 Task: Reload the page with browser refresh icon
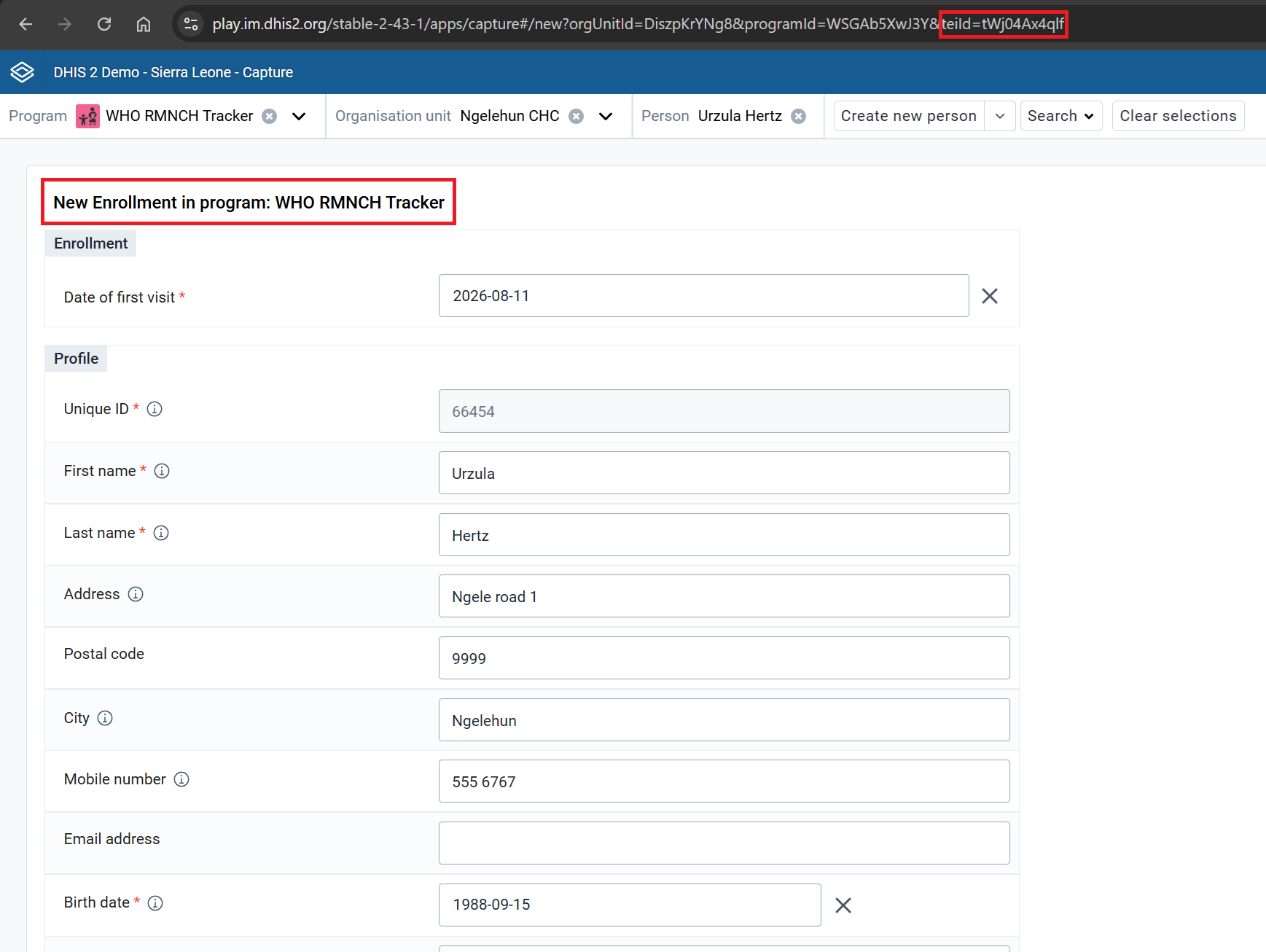tap(104, 24)
